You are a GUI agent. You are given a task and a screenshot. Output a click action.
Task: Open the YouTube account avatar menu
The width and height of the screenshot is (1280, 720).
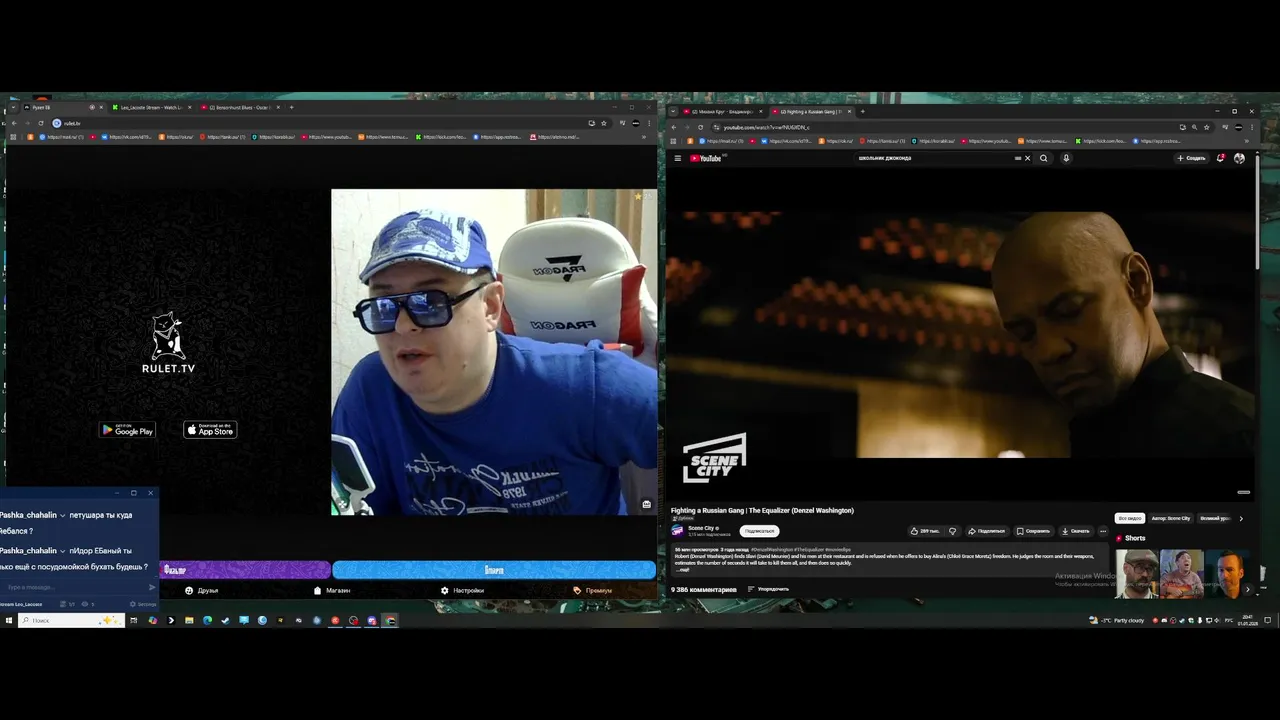[x=1239, y=158]
